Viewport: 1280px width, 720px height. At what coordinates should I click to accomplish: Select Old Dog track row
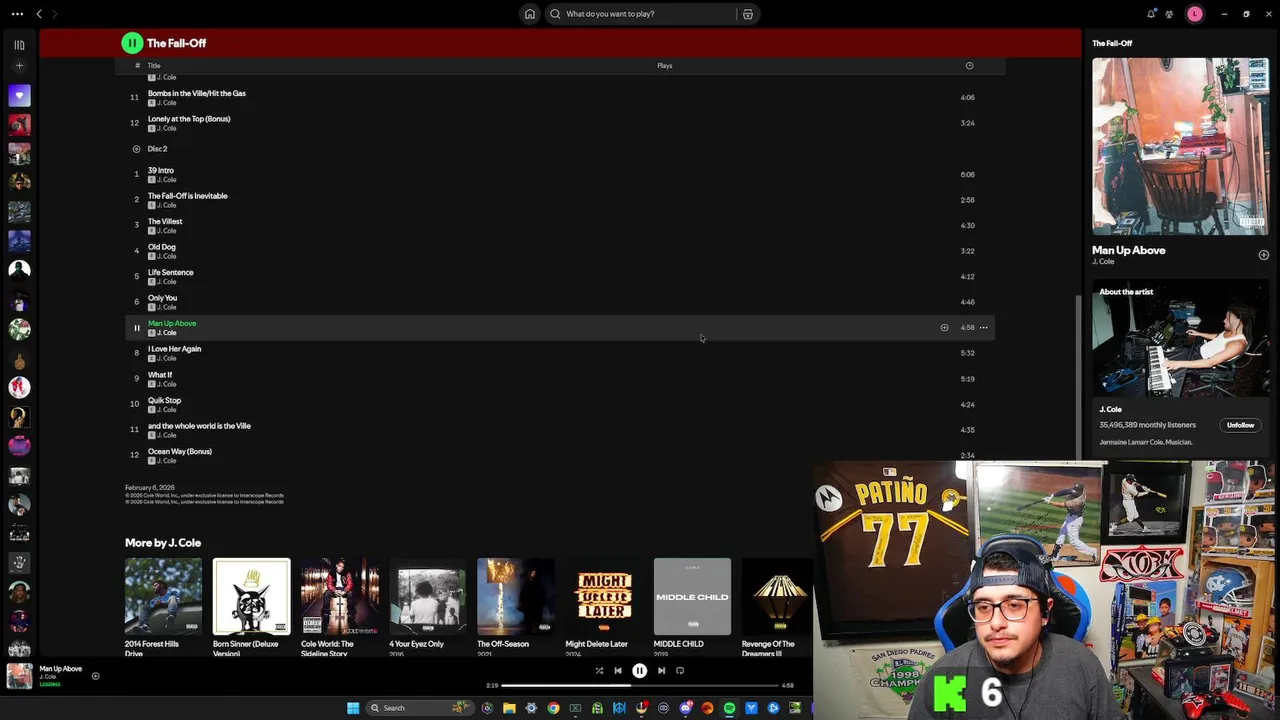(x=560, y=251)
